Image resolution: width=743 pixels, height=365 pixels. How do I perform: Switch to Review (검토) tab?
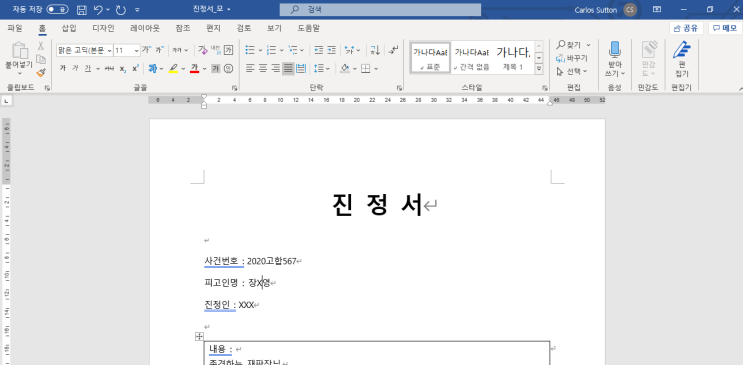244,28
